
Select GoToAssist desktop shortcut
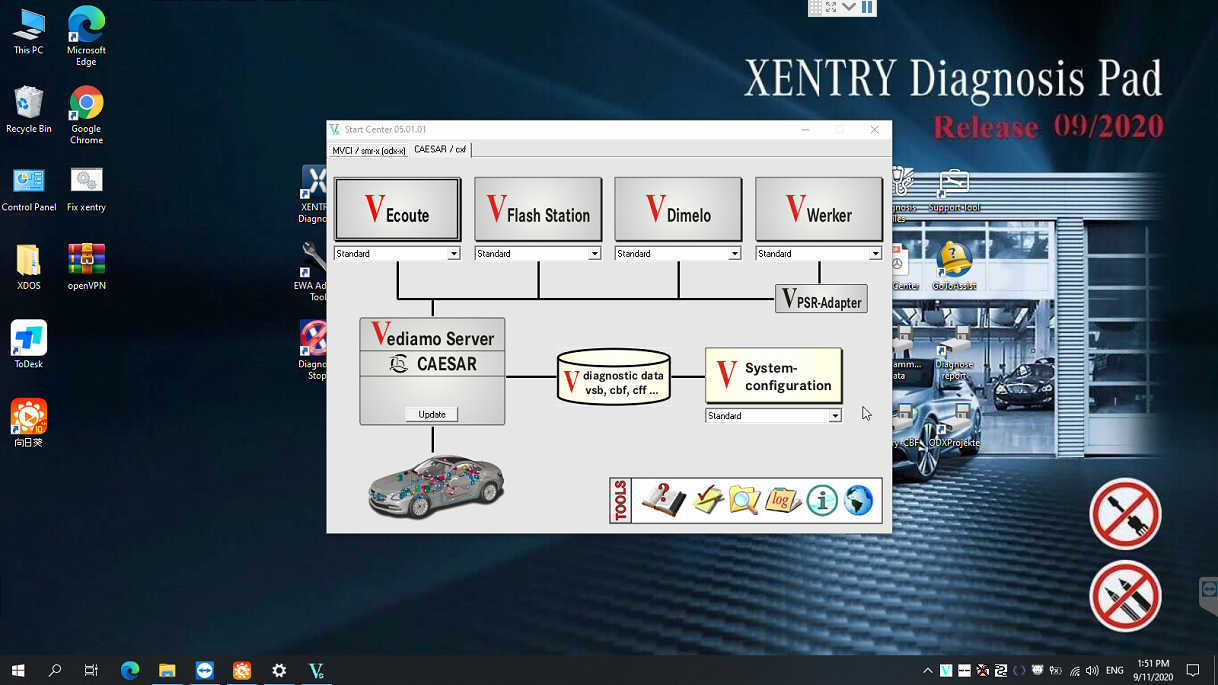point(953,266)
